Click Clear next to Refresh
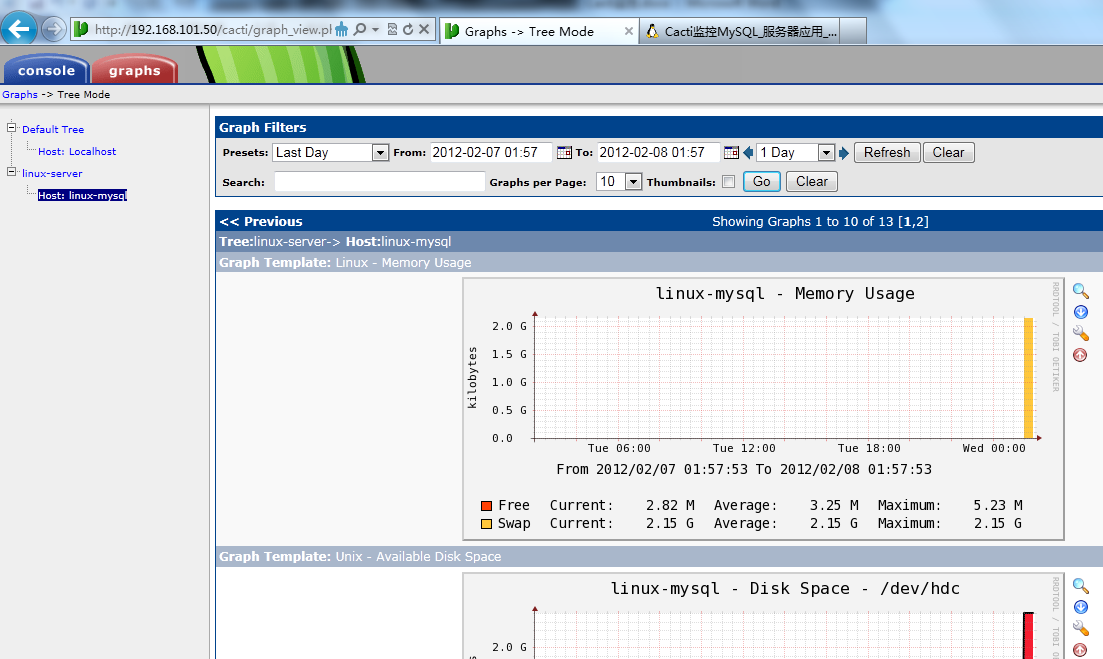Viewport: 1103px width, 659px height. (x=948, y=153)
